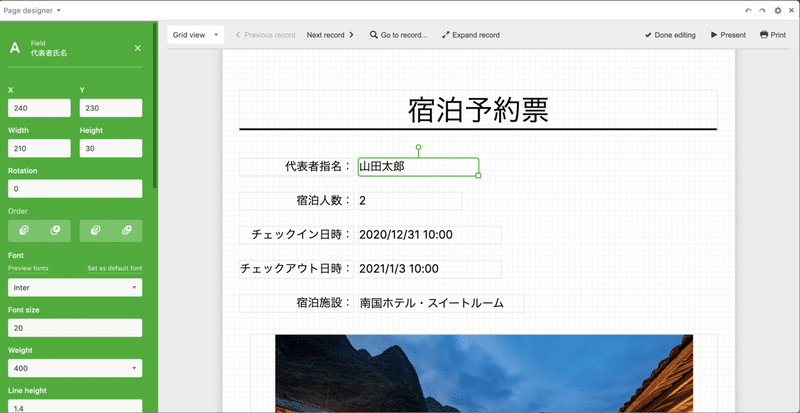
Task: Select the チェックアウト日時： label
Action: [x=296, y=269]
